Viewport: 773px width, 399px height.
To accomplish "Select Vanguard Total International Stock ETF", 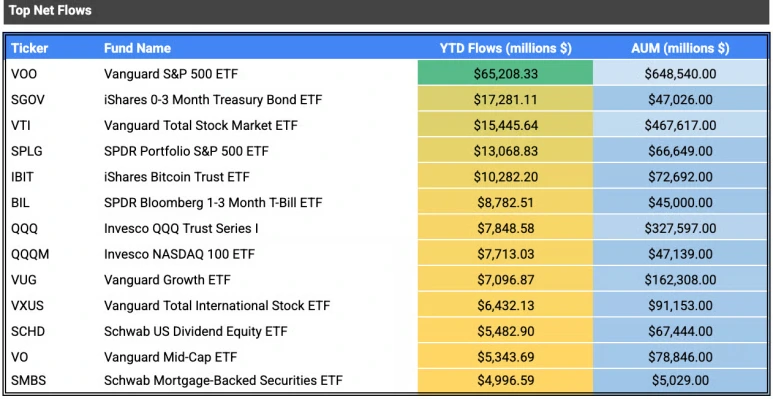I will click(217, 305).
